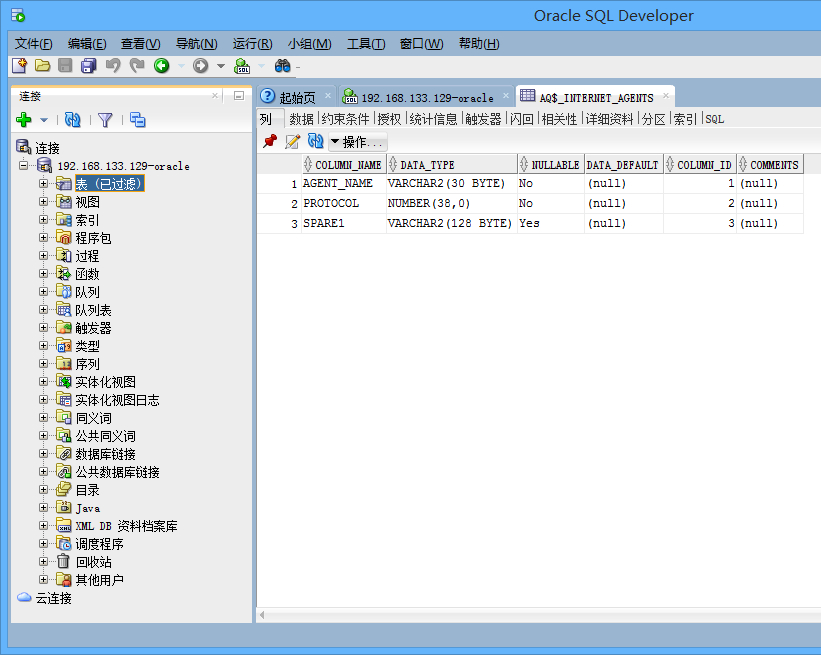Image resolution: width=821 pixels, height=655 pixels.
Task: Sort by NULLABLE header
Action: pyautogui.click(x=551, y=165)
